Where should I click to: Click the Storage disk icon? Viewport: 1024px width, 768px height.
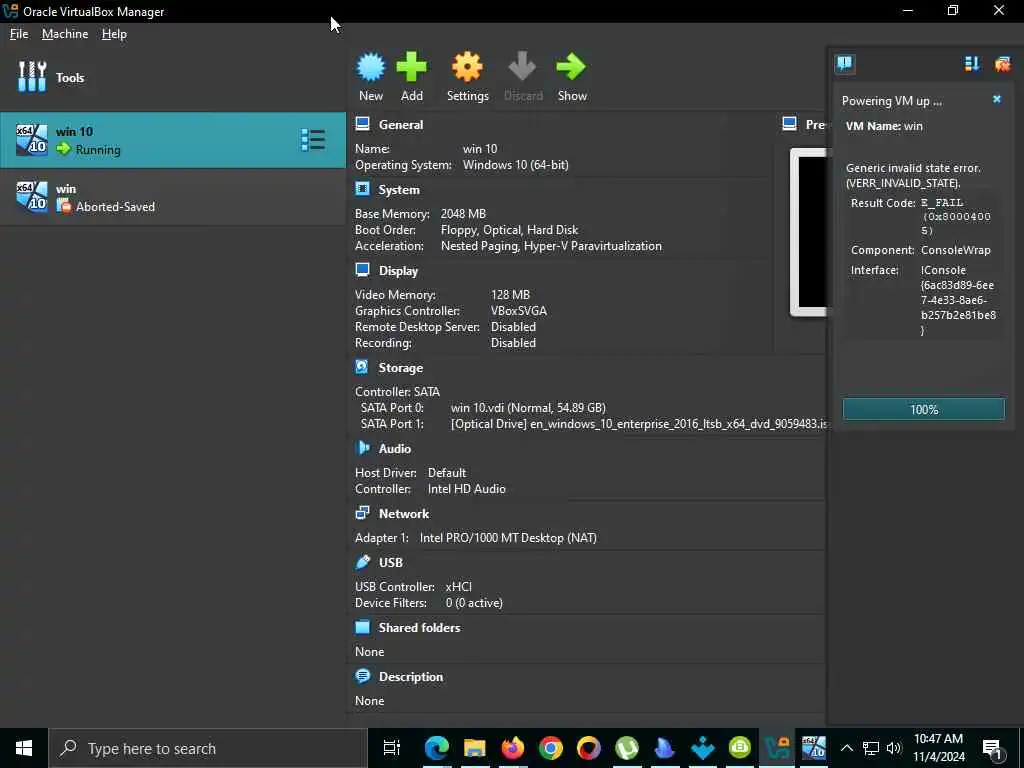coord(362,368)
